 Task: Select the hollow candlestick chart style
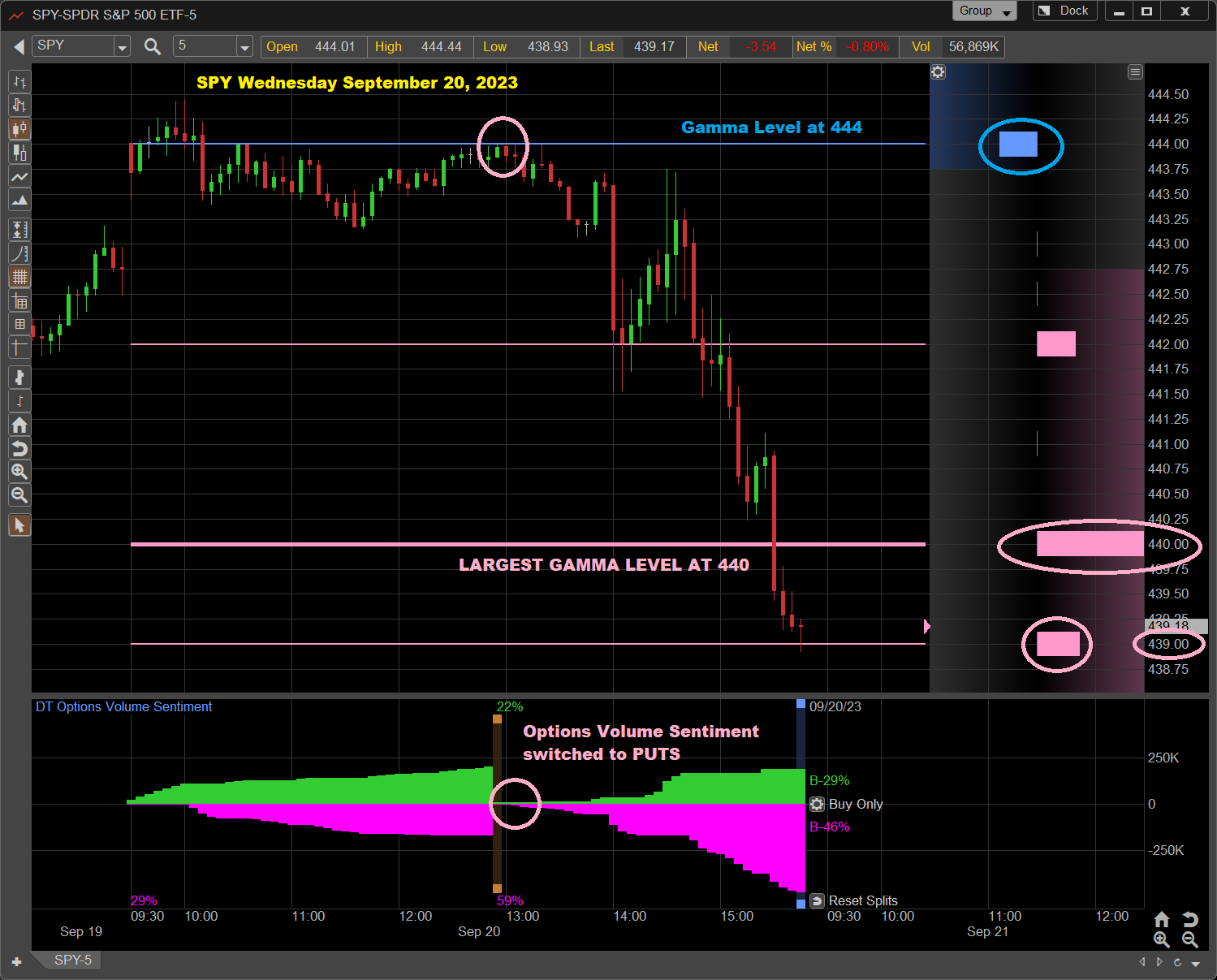[x=19, y=153]
